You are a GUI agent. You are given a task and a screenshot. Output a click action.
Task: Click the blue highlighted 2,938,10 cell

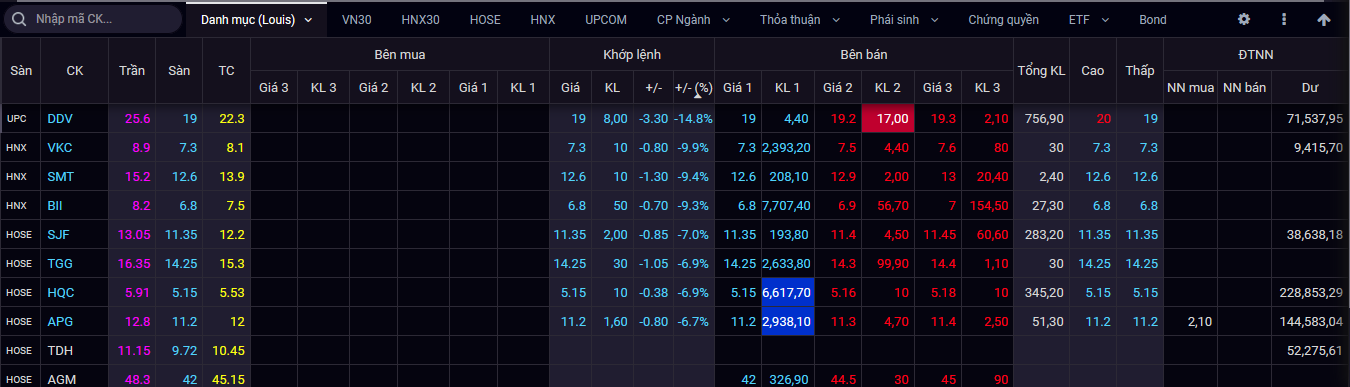[787, 321]
